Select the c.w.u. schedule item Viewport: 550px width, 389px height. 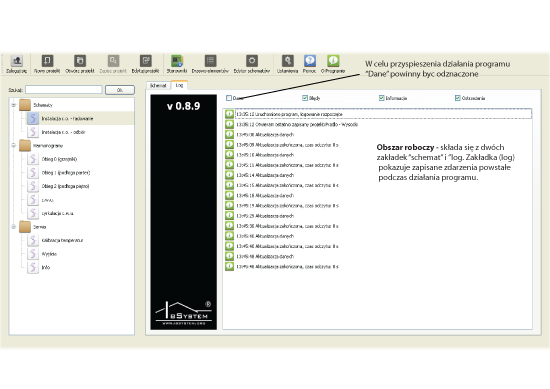click(47, 200)
